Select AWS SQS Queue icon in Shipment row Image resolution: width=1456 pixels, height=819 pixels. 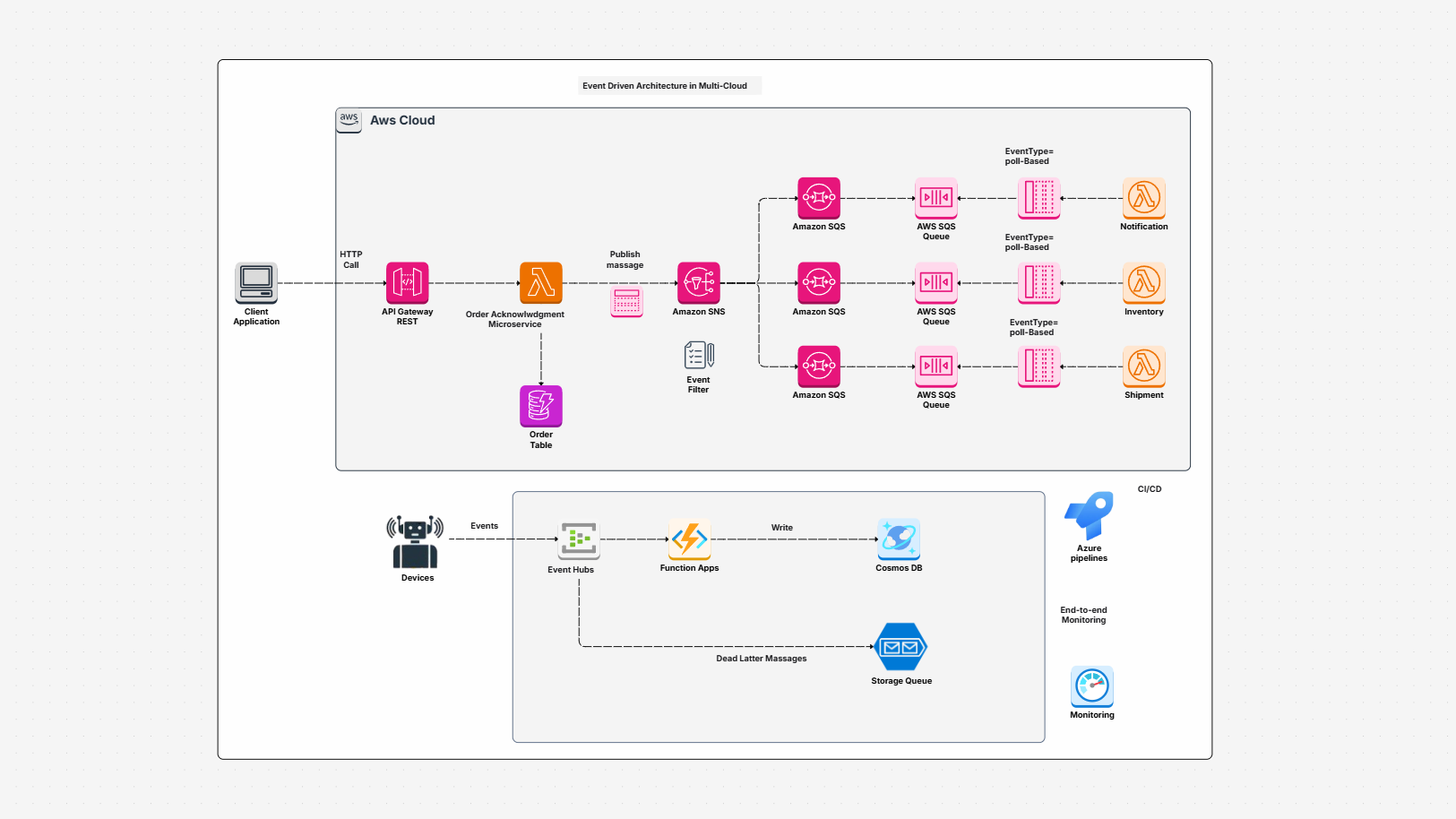pos(936,366)
